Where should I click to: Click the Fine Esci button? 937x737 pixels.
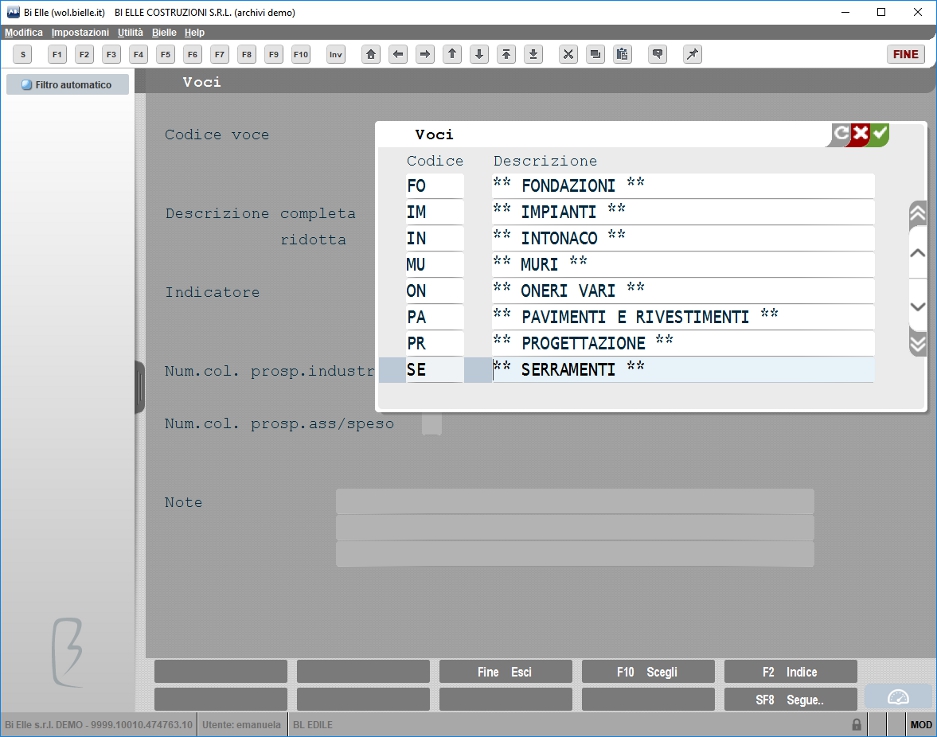point(506,672)
